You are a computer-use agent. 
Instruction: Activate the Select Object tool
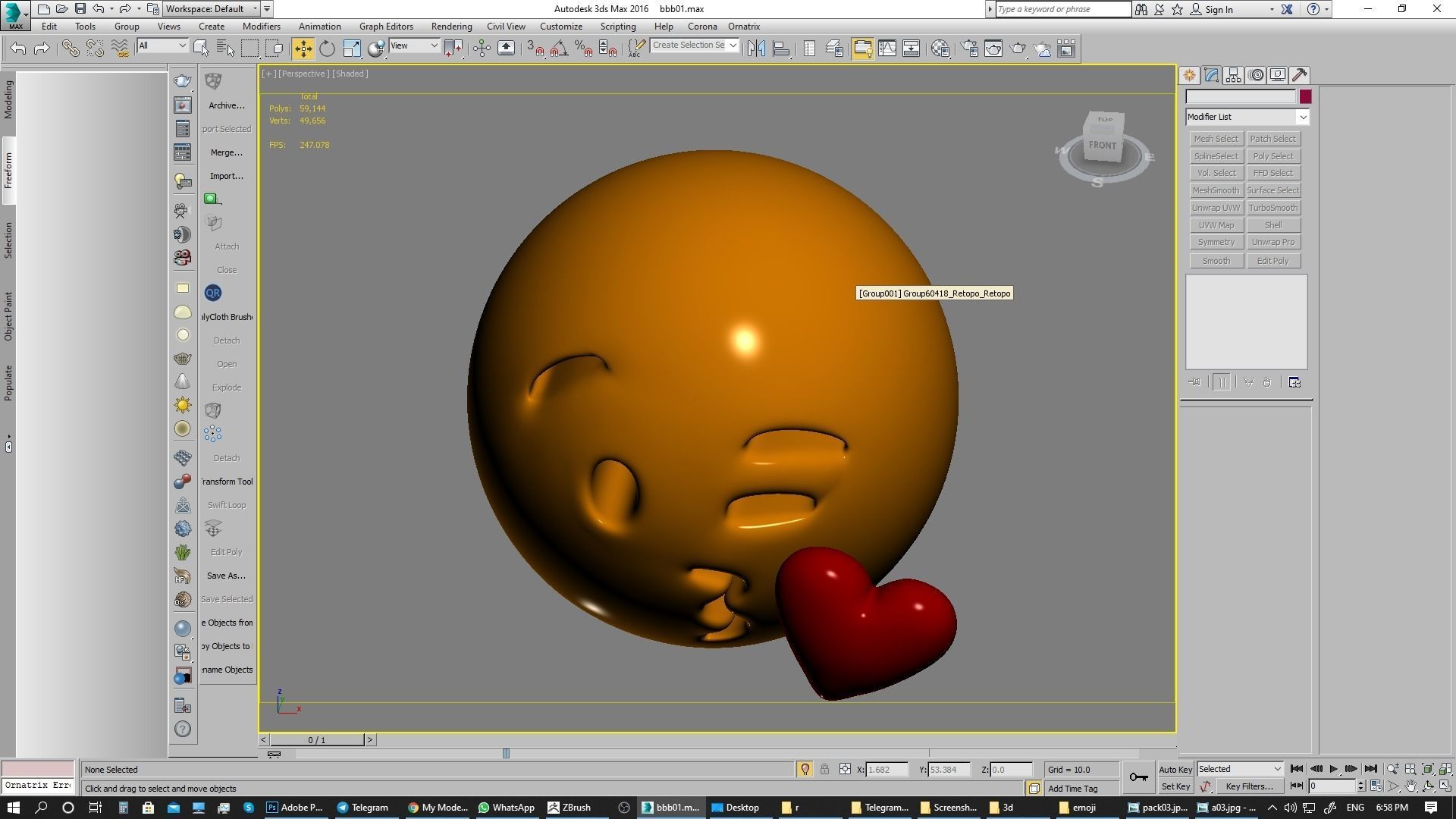[x=201, y=49]
